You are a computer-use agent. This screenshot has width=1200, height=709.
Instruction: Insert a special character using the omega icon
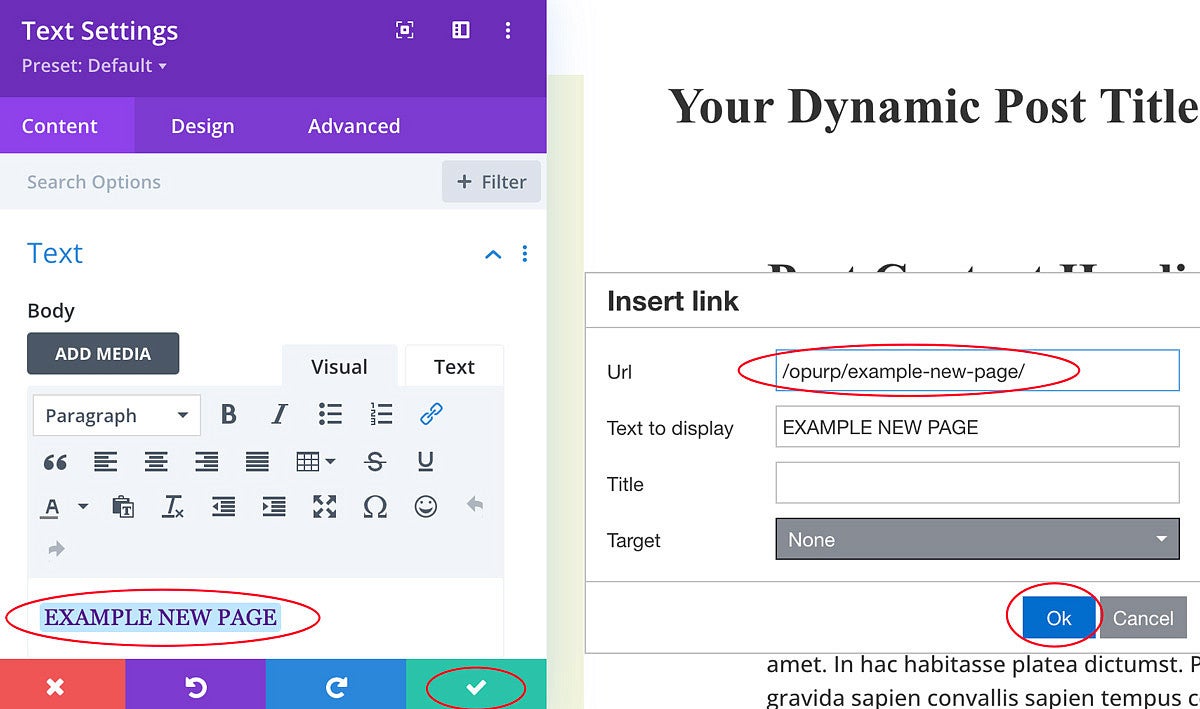pos(375,506)
